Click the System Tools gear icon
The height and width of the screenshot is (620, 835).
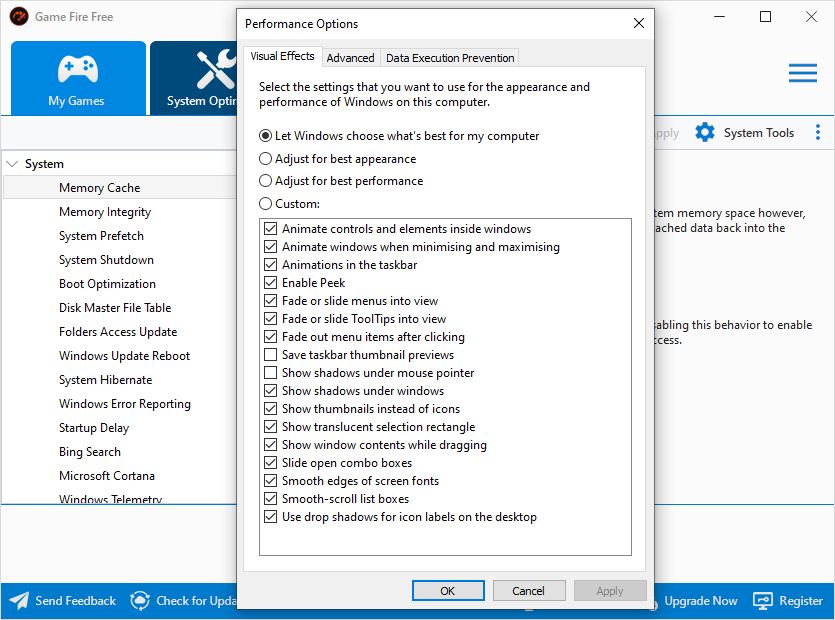point(705,132)
